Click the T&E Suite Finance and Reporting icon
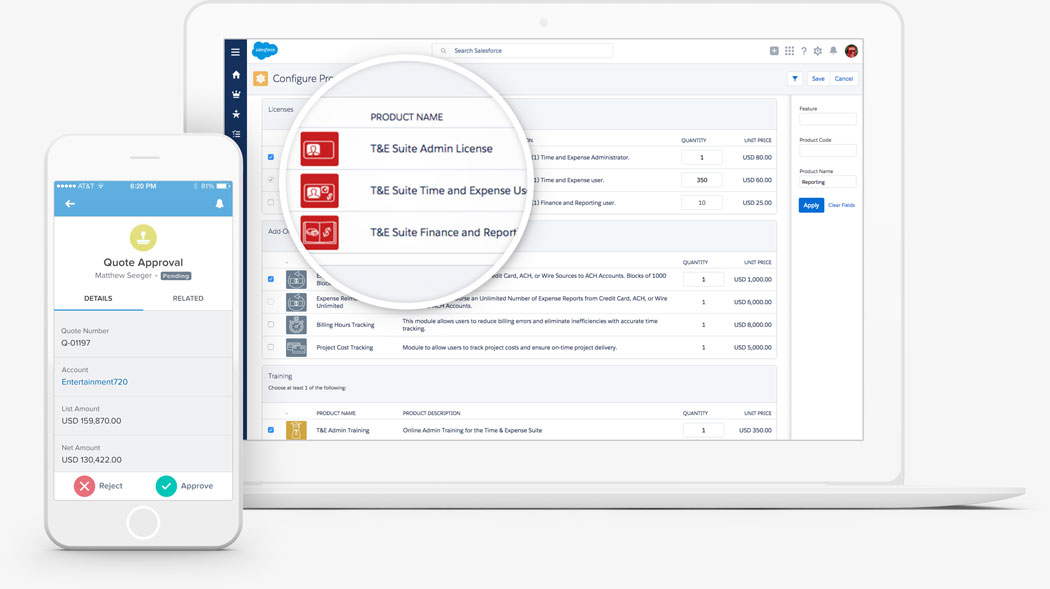Screen dimensions: 1050x589 click(x=319, y=232)
